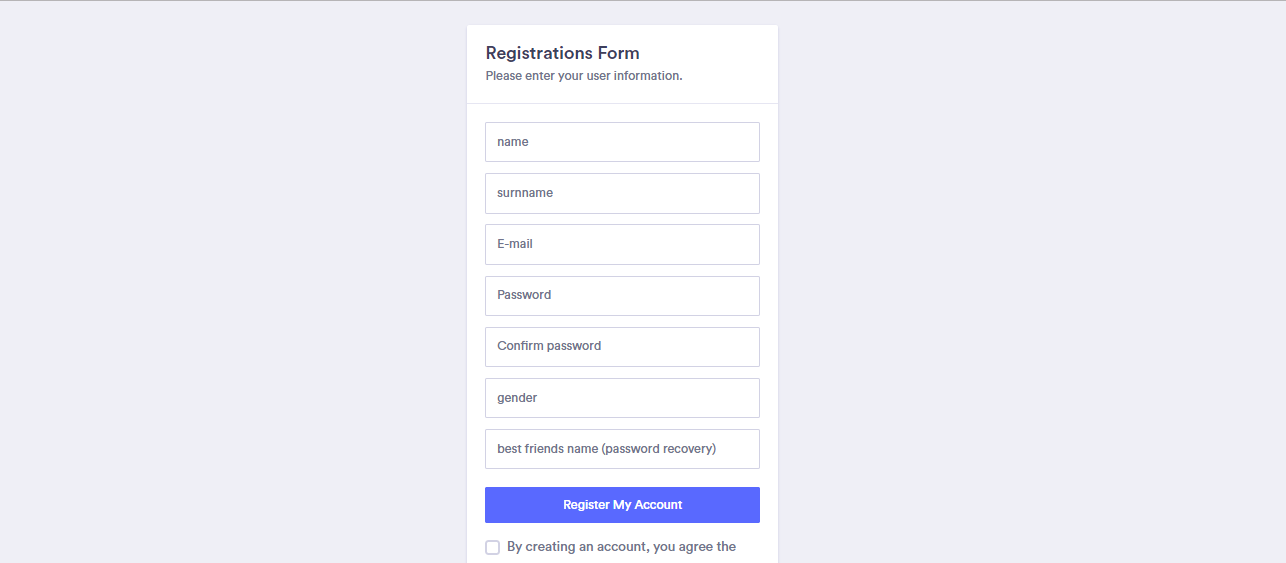
Task: Click the 'E-mail' placeholder text
Action: tap(515, 244)
